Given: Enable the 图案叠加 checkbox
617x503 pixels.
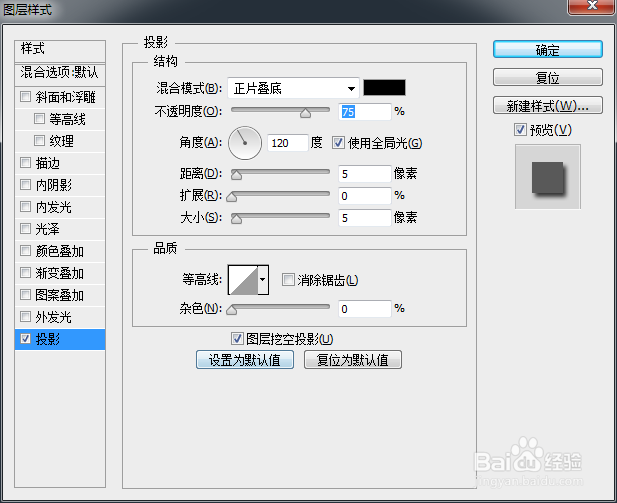Looking at the screenshot, I should coord(26,294).
